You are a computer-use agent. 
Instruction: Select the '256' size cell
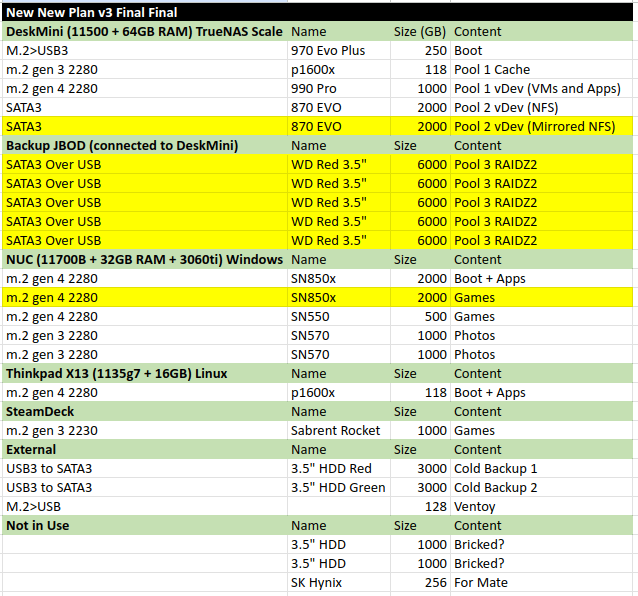[420, 583]
